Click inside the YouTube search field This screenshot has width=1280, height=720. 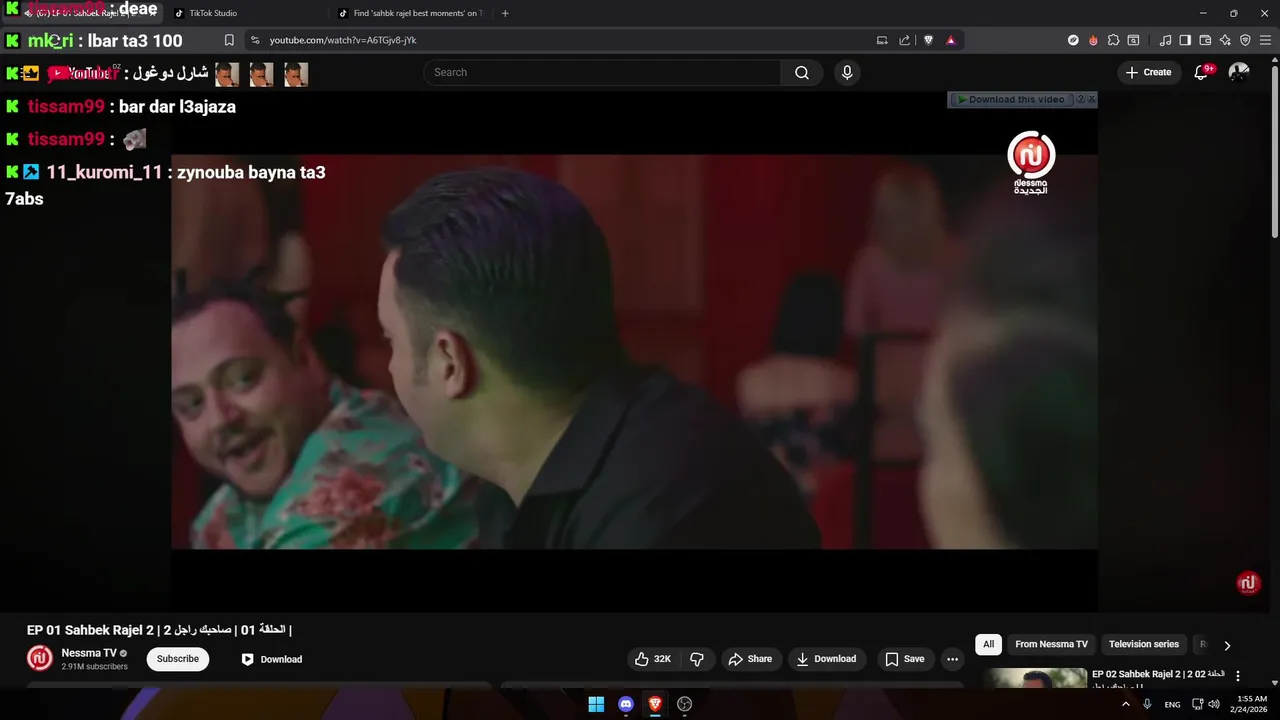(602, 72)
